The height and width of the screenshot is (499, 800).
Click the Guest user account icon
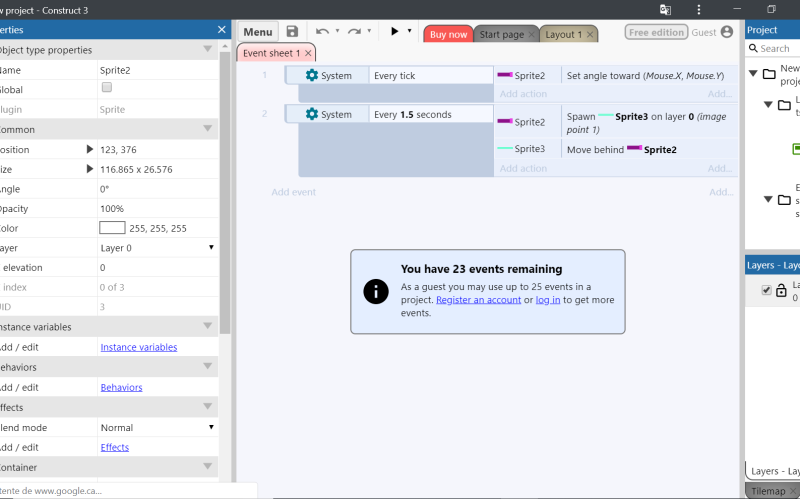pyautogui.click(x=727, y=32)
